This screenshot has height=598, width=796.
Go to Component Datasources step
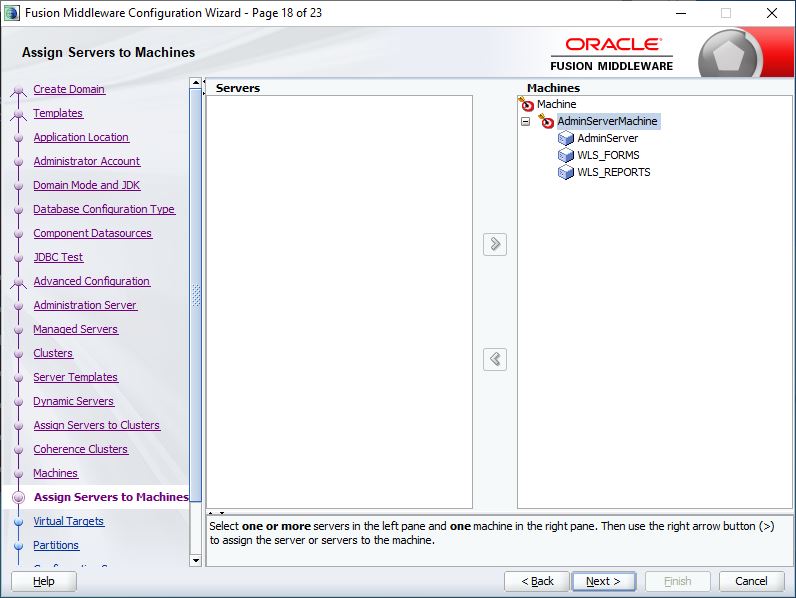(x=92, y=233)
